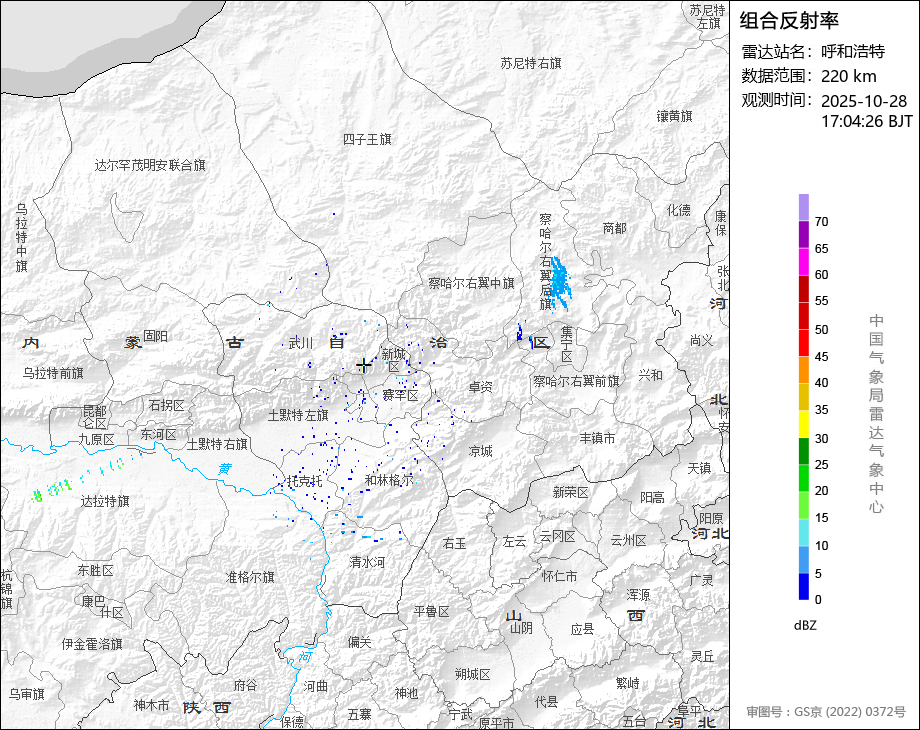Click the dBZ unit label under legend

[x=805, y=625]
